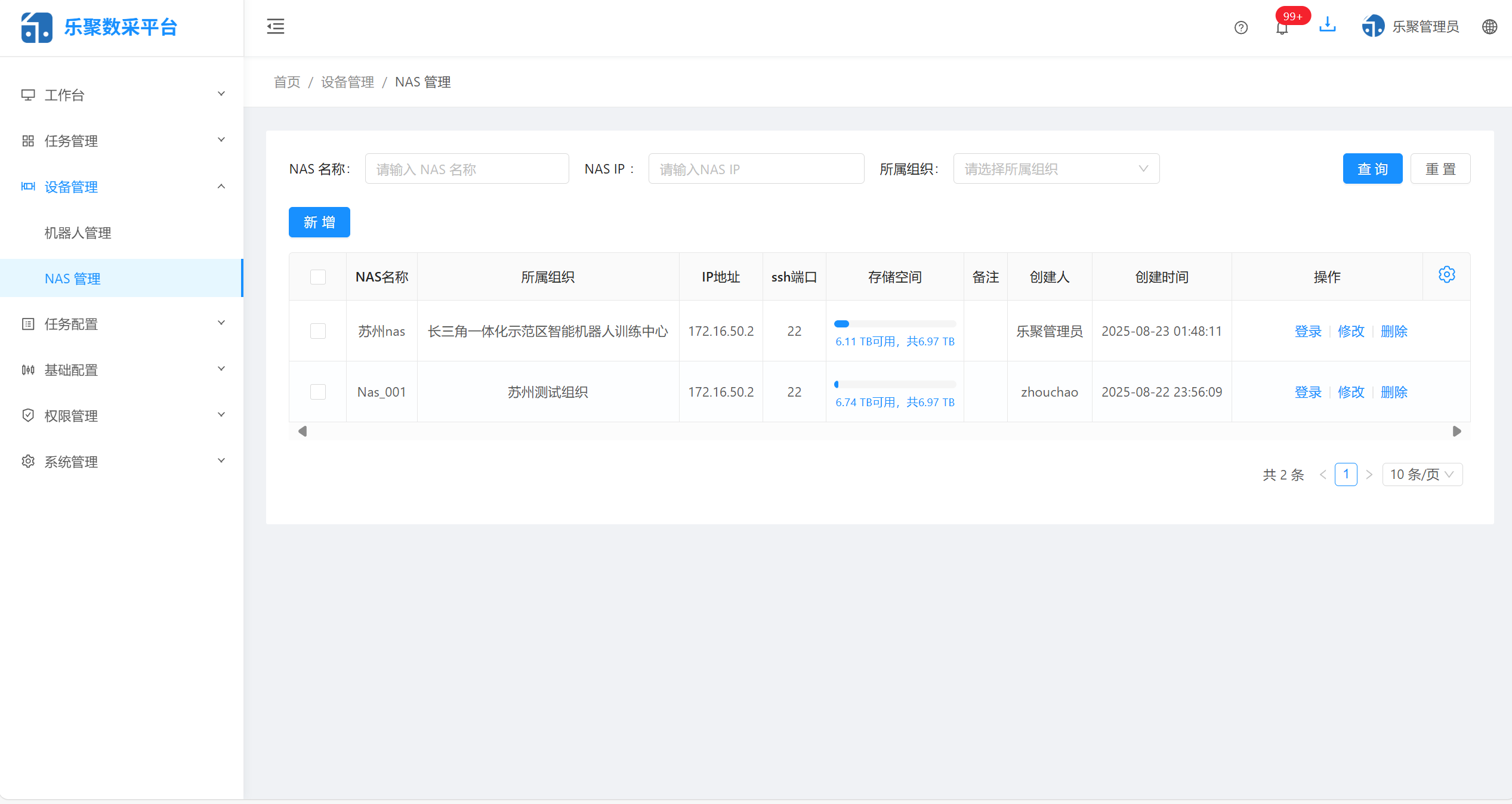The width and height of the screenshot is (1512, 804).
Task: Check the row checkbox for 苏州nas
Action: [x=317, y=331]
